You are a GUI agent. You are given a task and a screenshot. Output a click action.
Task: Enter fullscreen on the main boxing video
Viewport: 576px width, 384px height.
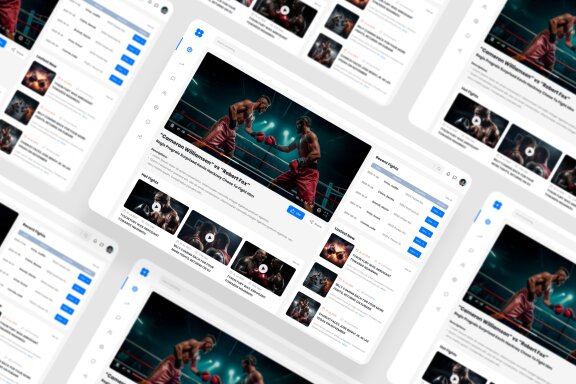(326, 213)
